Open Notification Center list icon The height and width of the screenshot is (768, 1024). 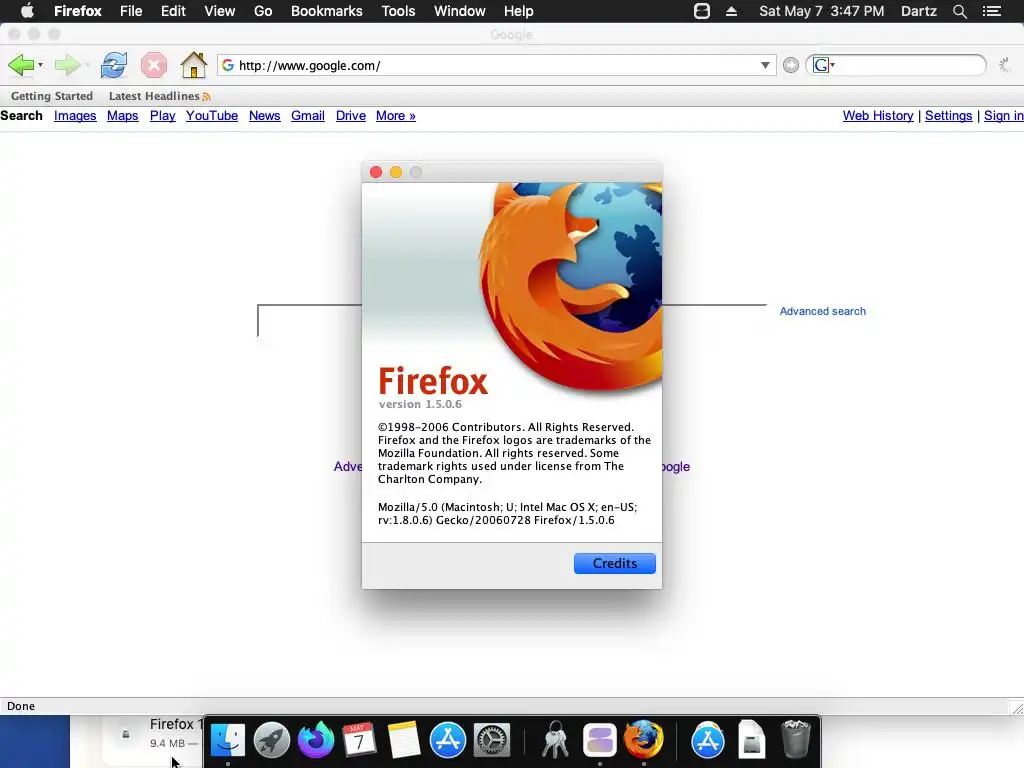coord(992,11)
